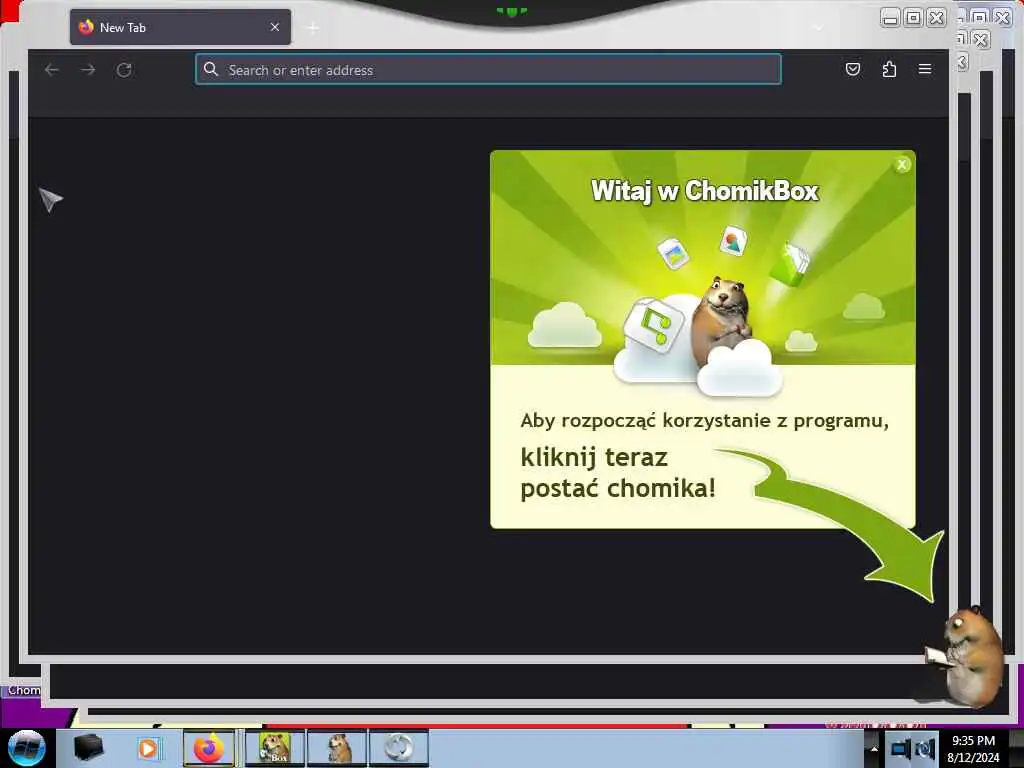
Task: Maximize the window behind Firefox
Action: [x=979, y=17]
